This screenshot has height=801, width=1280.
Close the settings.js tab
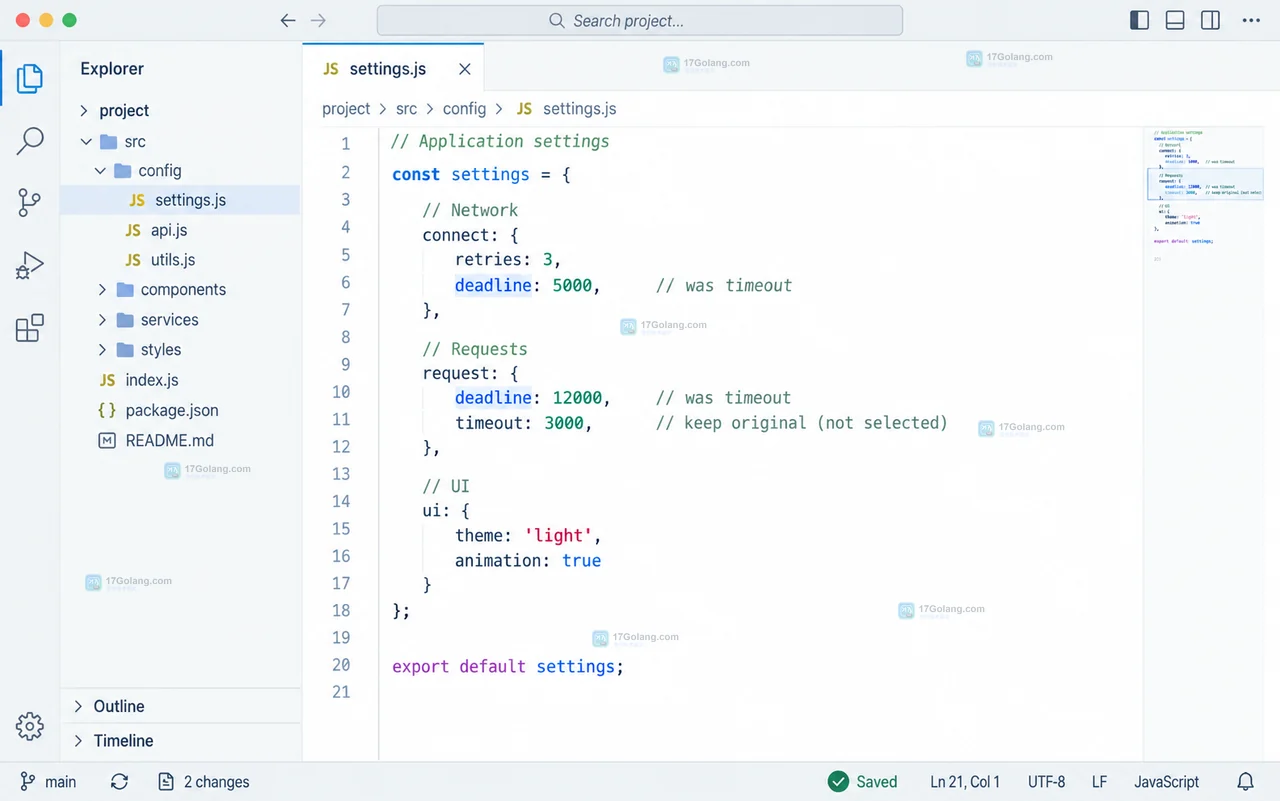click(465, 69)
